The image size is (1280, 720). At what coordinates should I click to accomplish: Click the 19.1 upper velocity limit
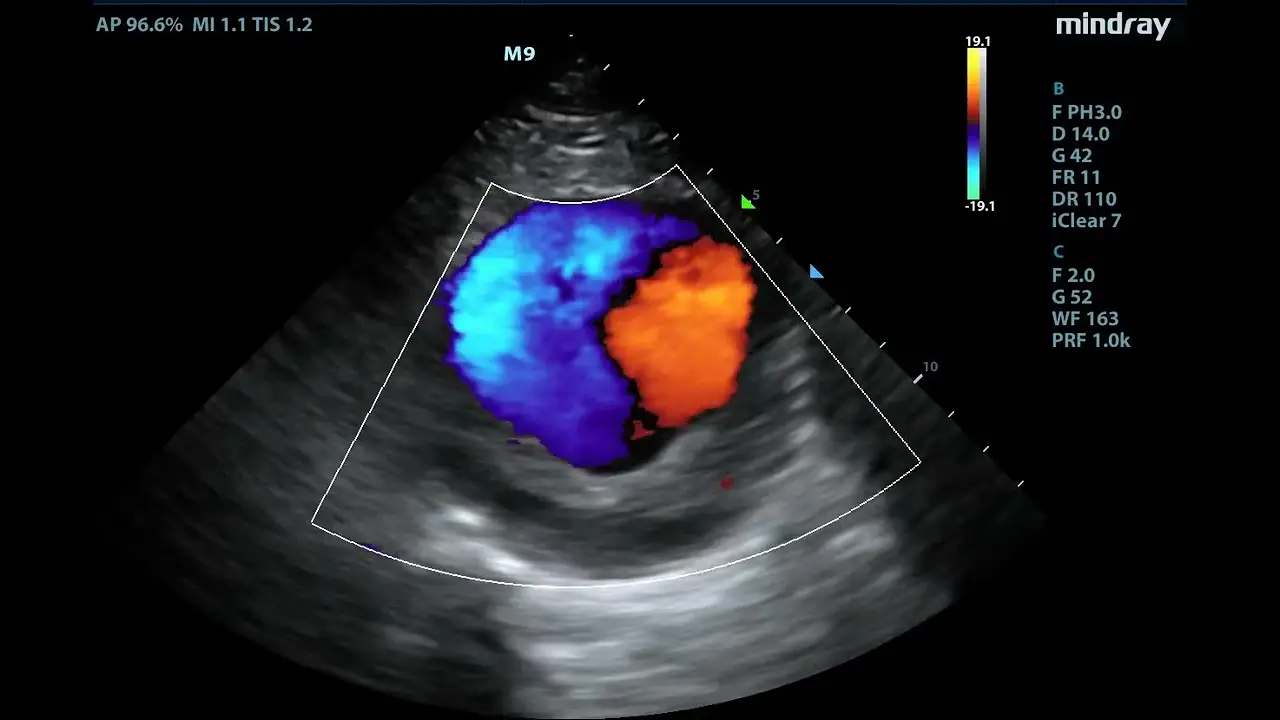pyautogui.click(x=978, y=41)
